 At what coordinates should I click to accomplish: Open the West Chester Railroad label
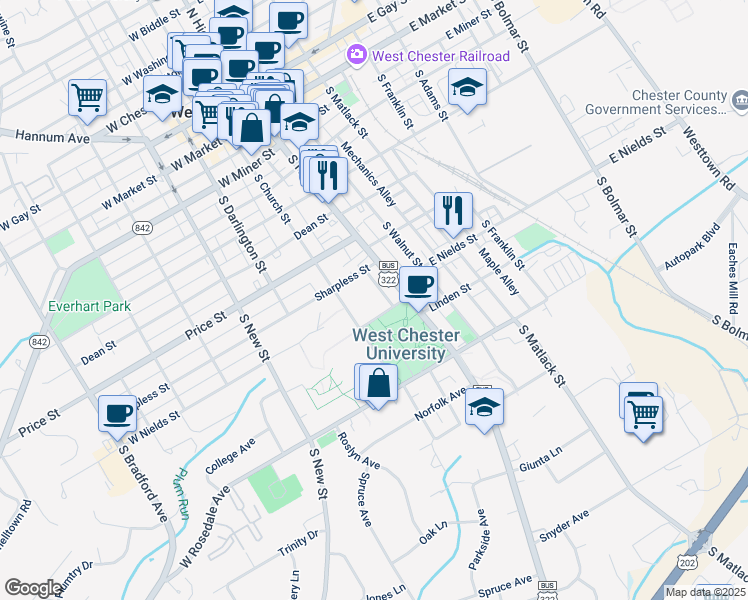click(x=441, y=56)
